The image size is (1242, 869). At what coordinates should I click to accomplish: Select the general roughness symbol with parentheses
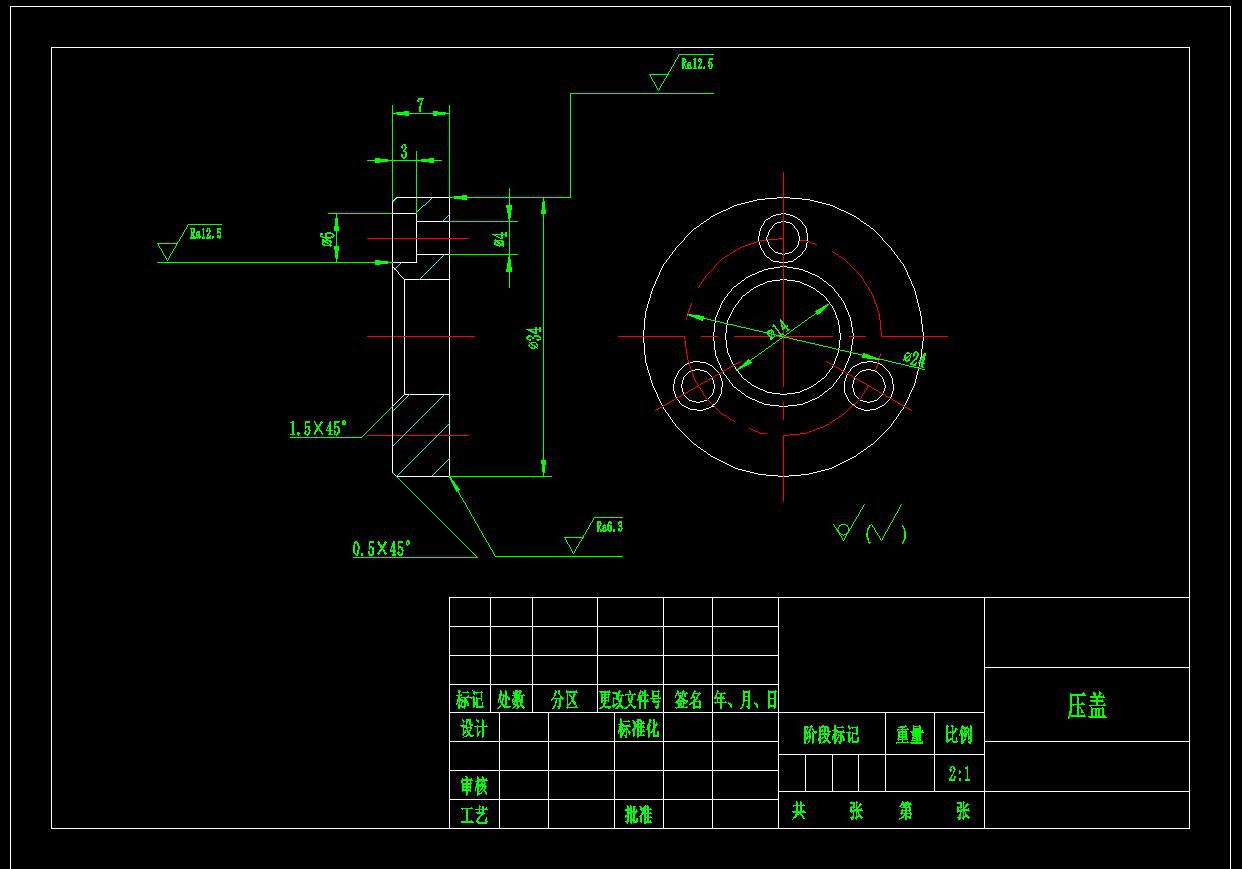[x=869, y=525]
